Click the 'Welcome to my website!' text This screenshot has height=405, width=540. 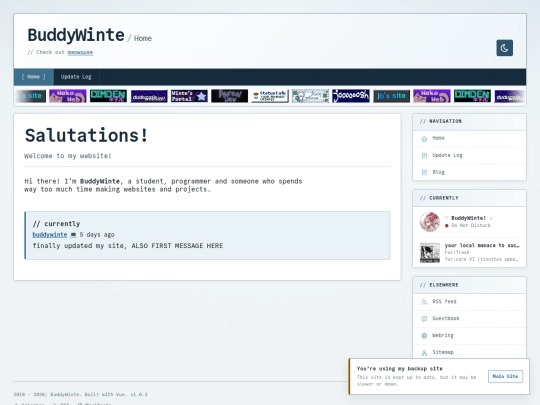click(x=68, y=156)
